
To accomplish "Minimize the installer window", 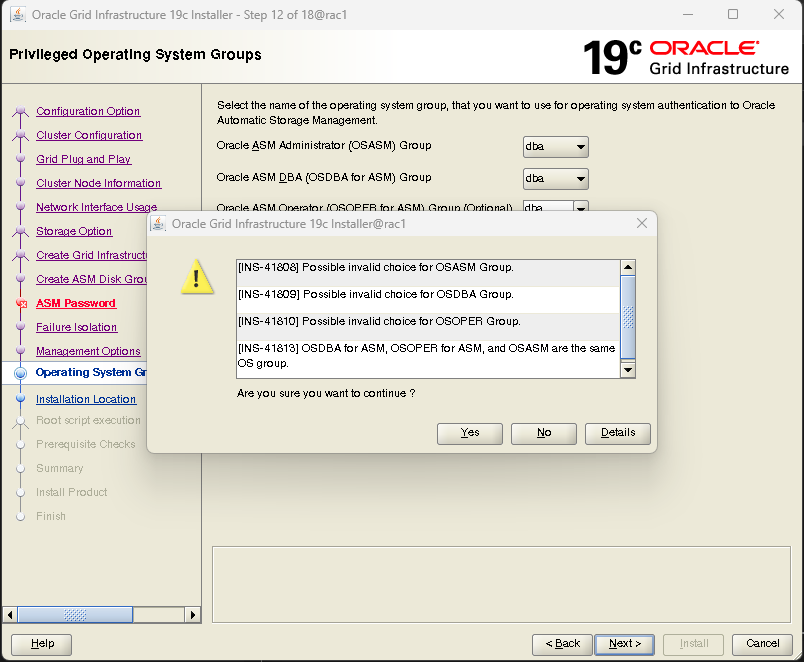I will (x=688, y=14).
